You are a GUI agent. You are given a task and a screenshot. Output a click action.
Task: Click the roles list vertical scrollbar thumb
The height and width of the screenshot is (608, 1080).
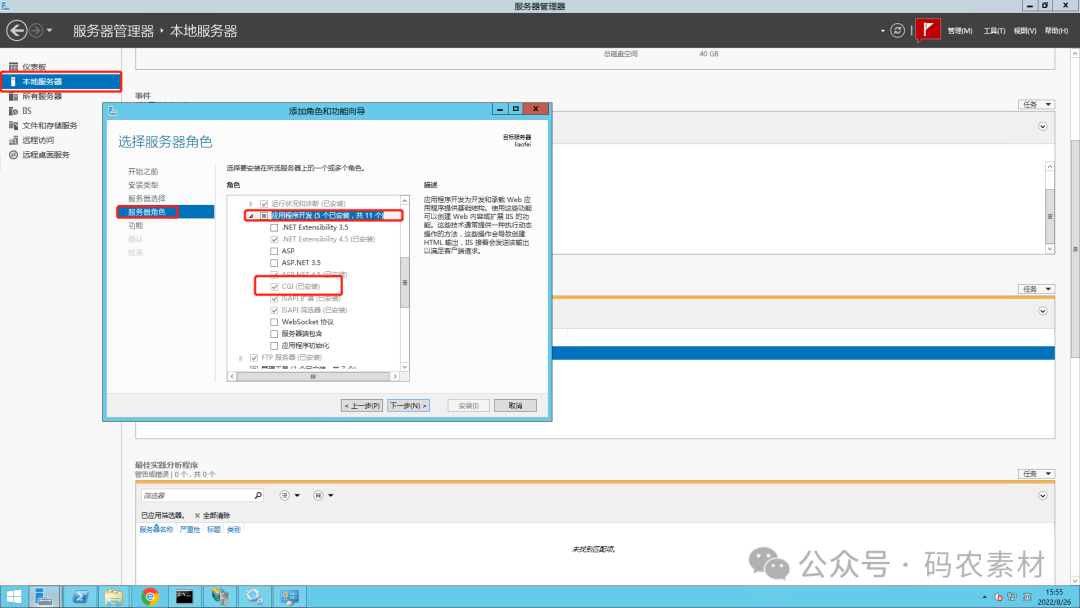[x=405, y=282]
